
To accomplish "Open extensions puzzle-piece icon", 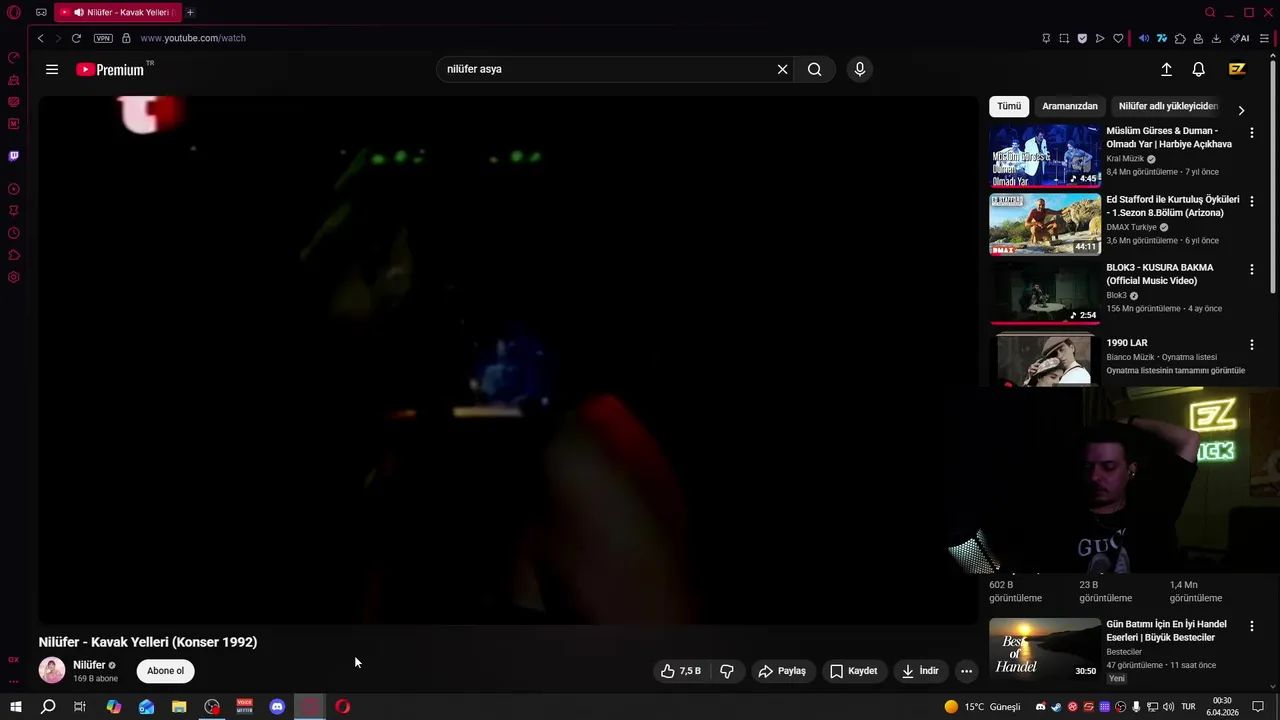I will pos(1180,38).
